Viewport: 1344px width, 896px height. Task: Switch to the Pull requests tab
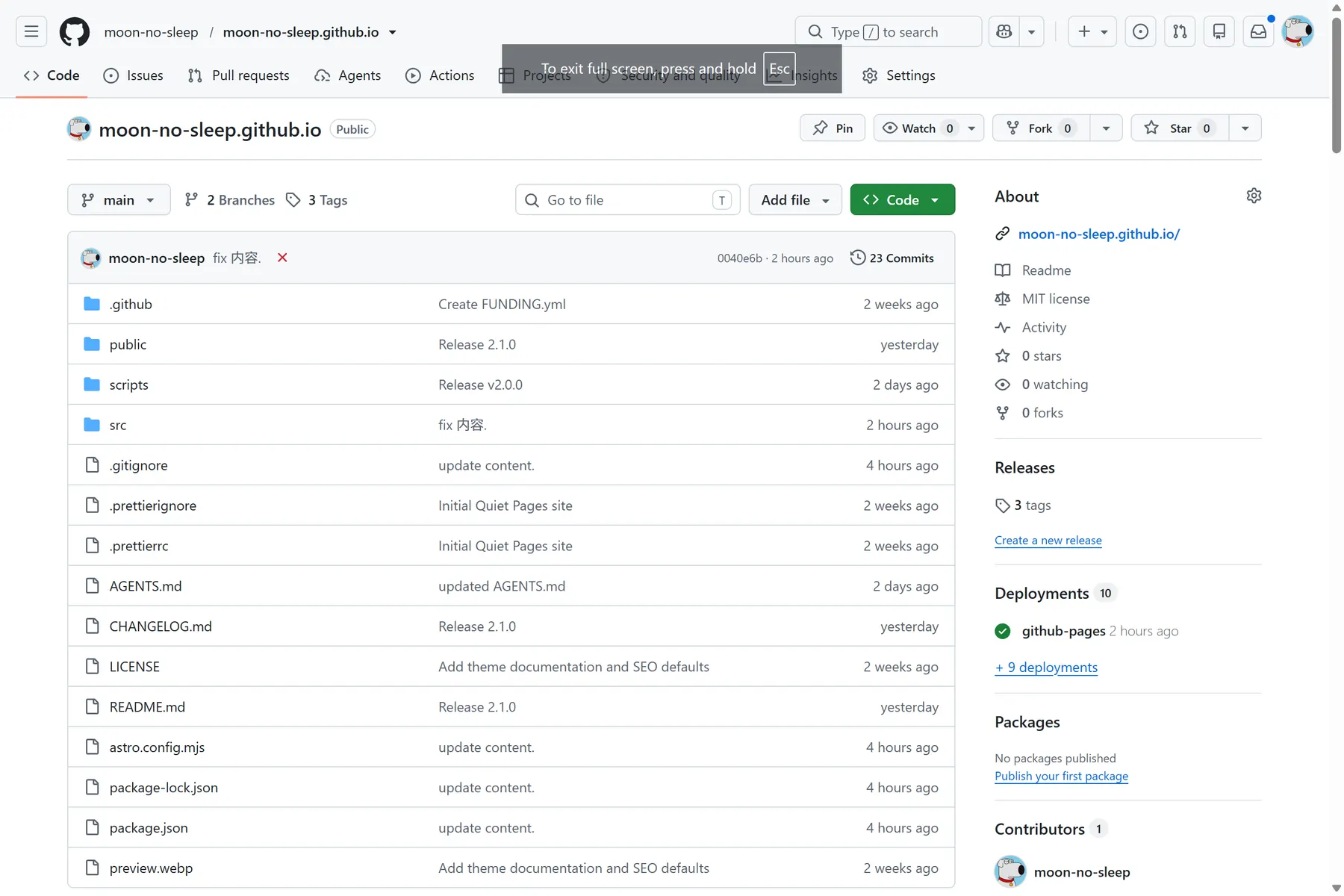pyautogui.click(x=239, y=75)
